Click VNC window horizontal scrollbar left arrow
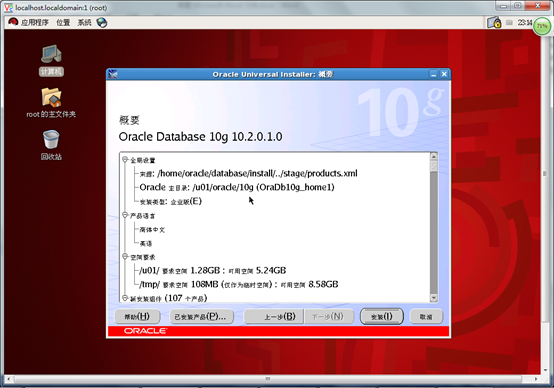554x388 pixels. (8, 379)
